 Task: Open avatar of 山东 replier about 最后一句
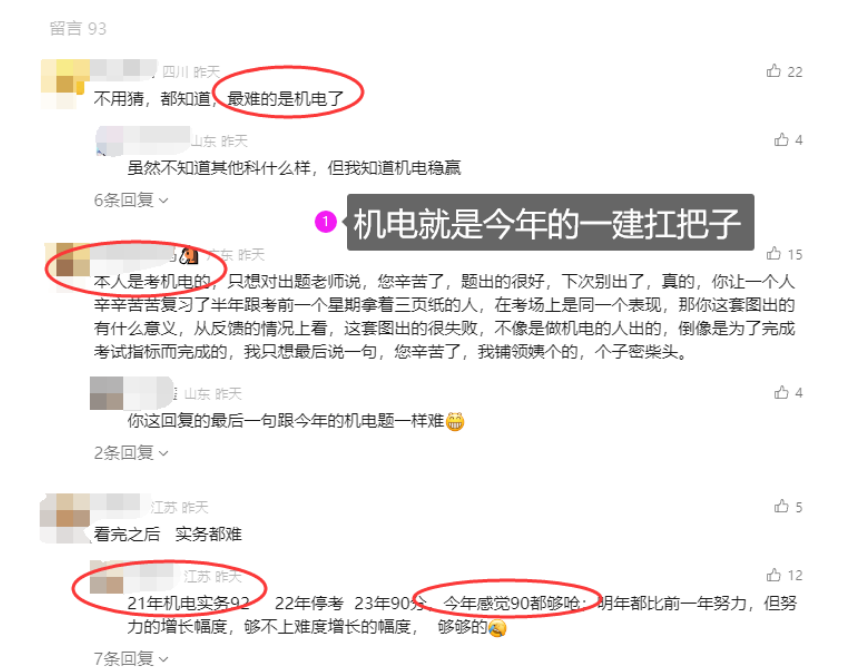point(106,393)
